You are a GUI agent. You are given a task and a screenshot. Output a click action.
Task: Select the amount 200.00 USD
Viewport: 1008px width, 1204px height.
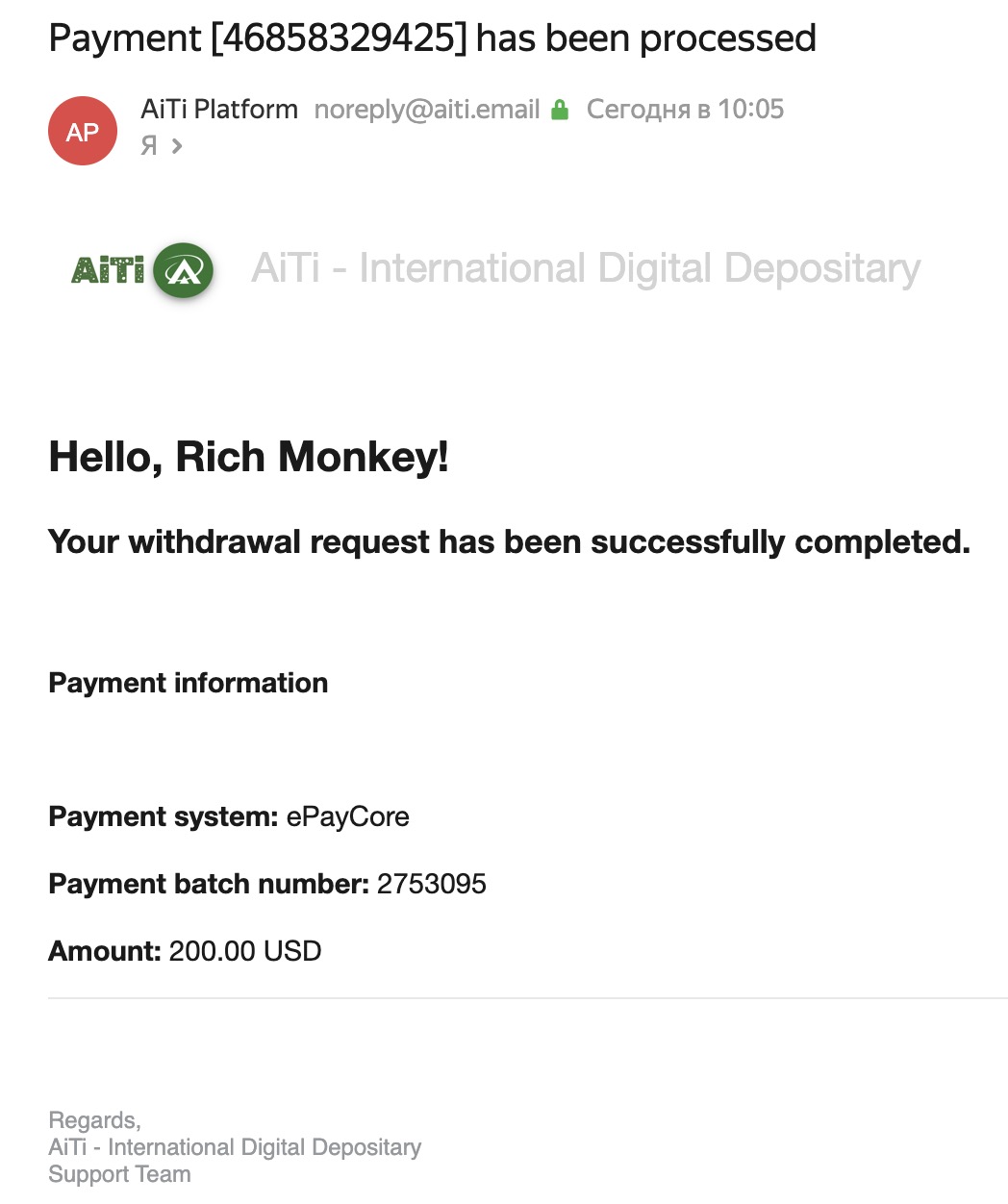(245, 951)
